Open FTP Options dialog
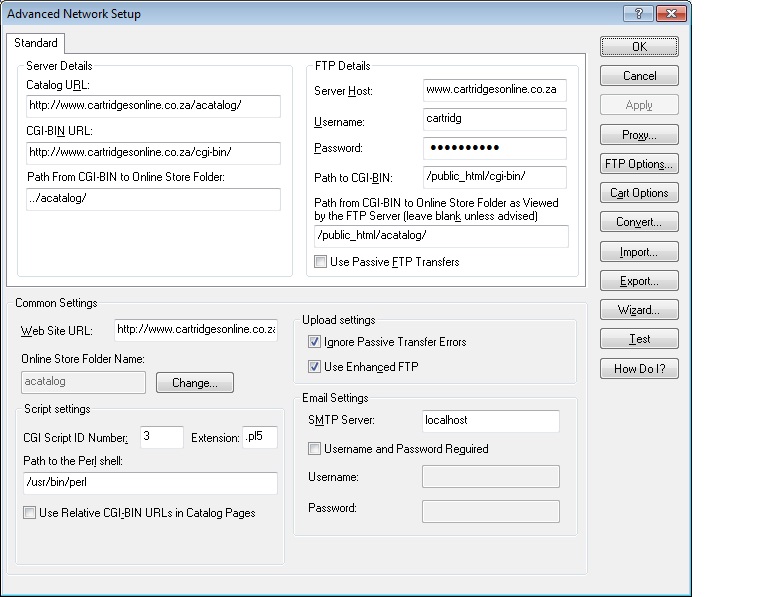 click(639, 164)
